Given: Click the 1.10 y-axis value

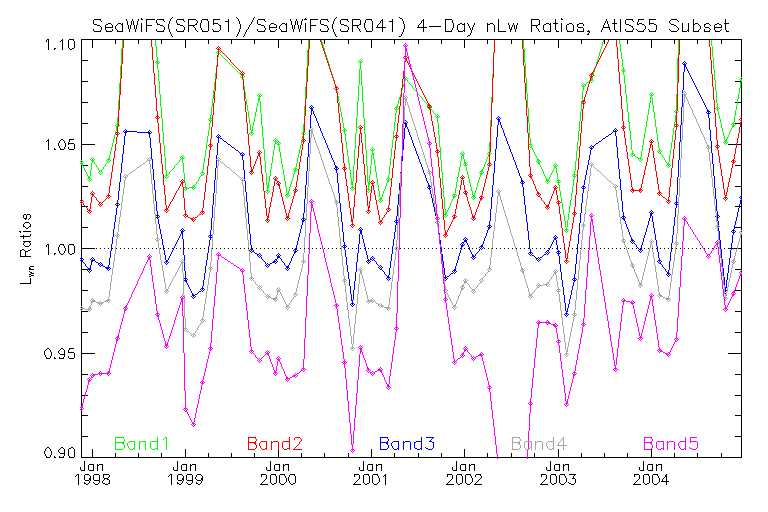Looking at the screenshot, I should pyautogui.click(x=60, y=45).
